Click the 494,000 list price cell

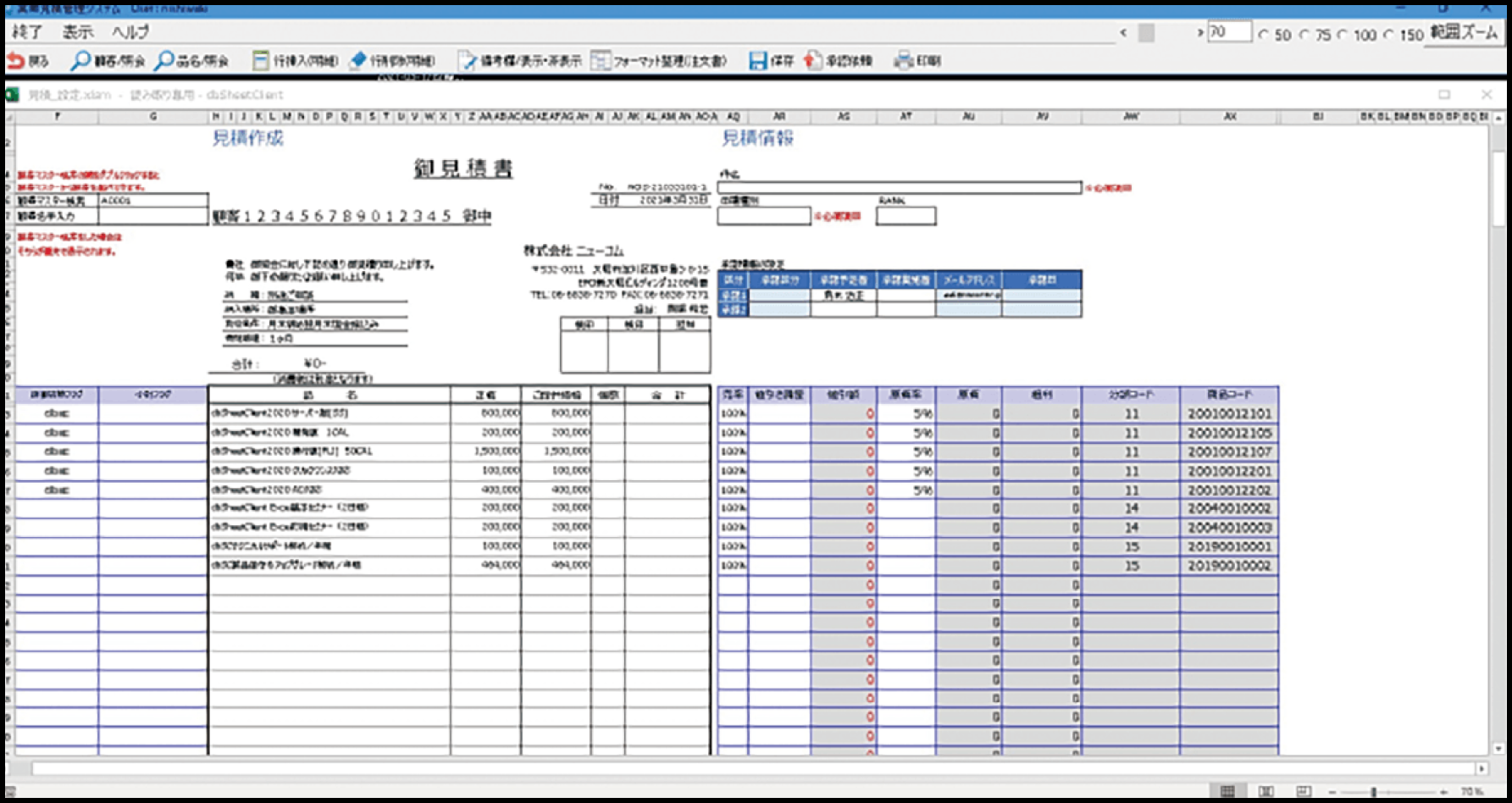point(485,565)
